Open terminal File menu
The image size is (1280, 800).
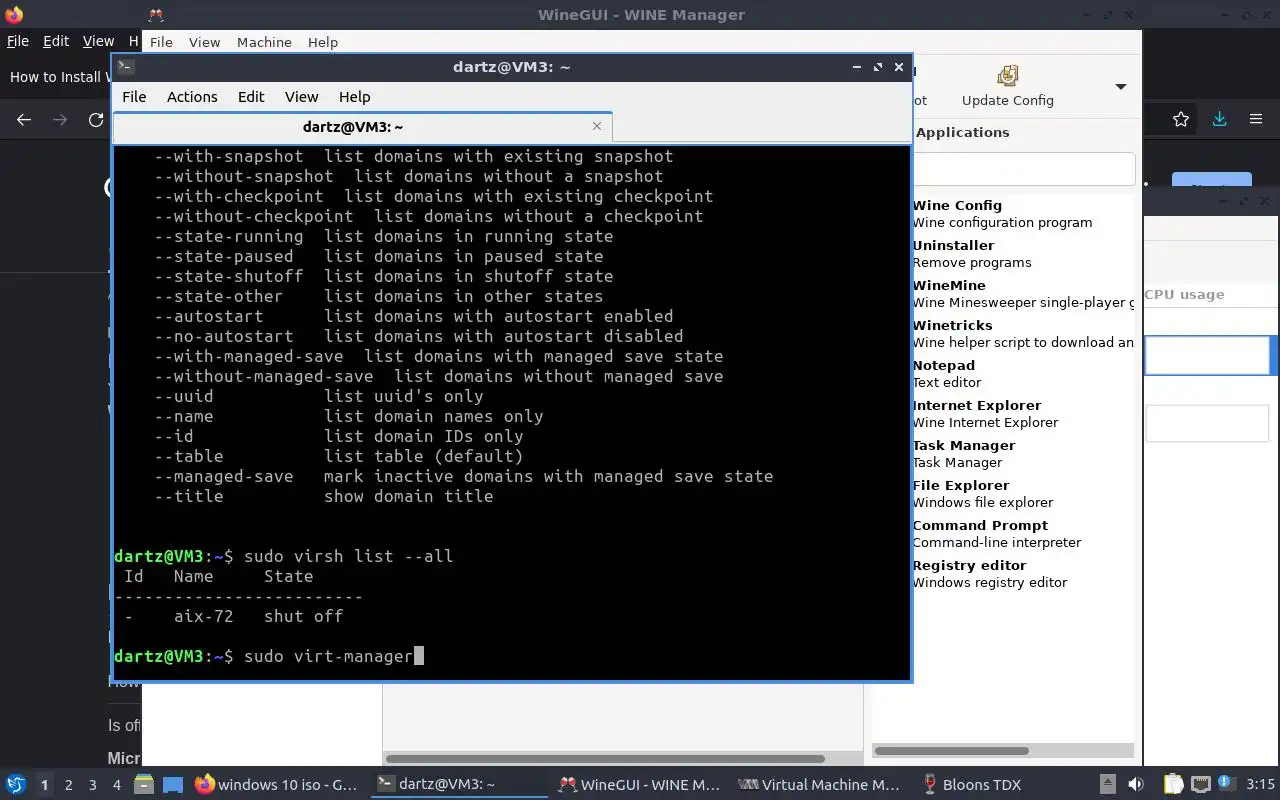point(134,96)
